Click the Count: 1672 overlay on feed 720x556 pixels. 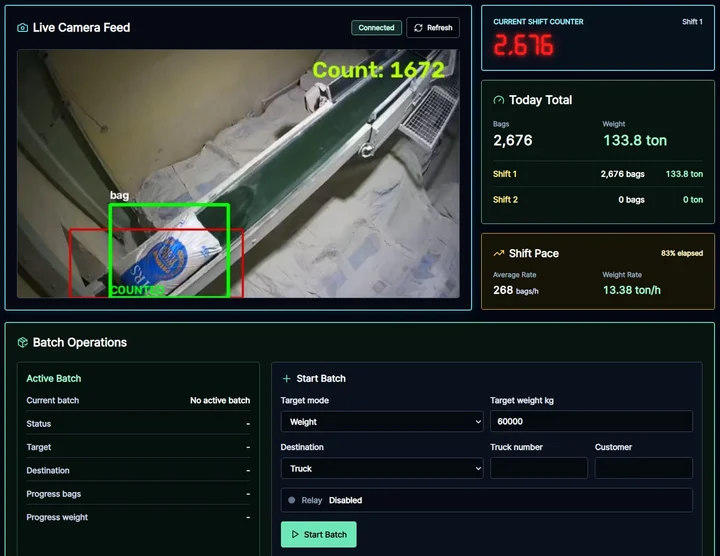tap(378, 70)
